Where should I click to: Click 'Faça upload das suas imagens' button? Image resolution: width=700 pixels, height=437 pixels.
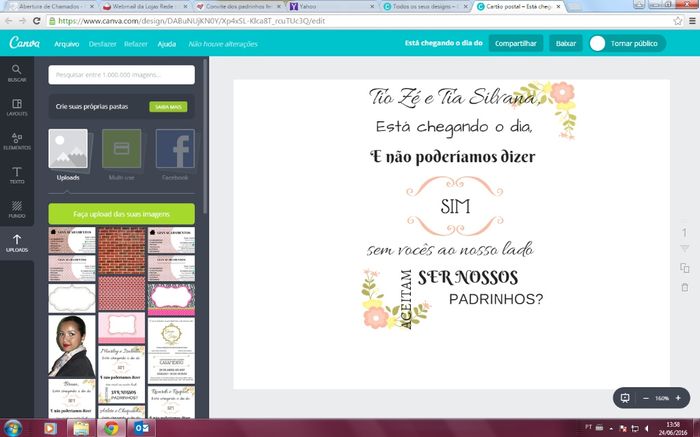(x=121, y=214)
